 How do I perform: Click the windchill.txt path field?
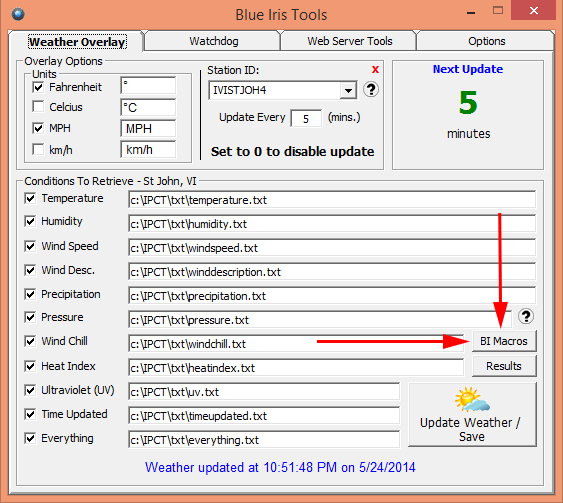point(296,344)
